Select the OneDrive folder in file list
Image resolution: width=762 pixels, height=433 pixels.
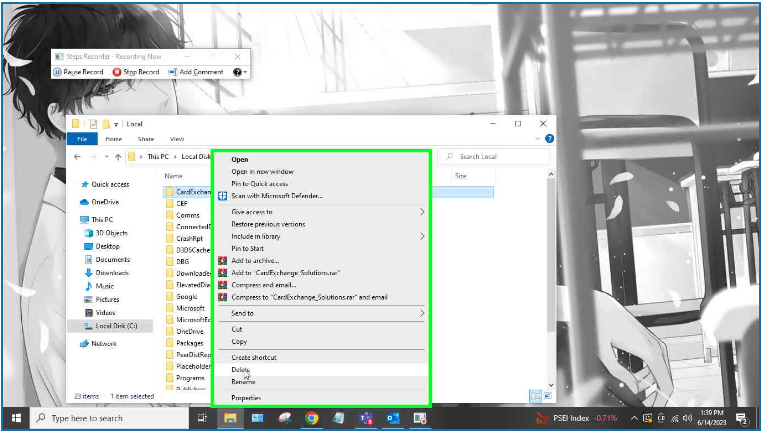(185, 331)
